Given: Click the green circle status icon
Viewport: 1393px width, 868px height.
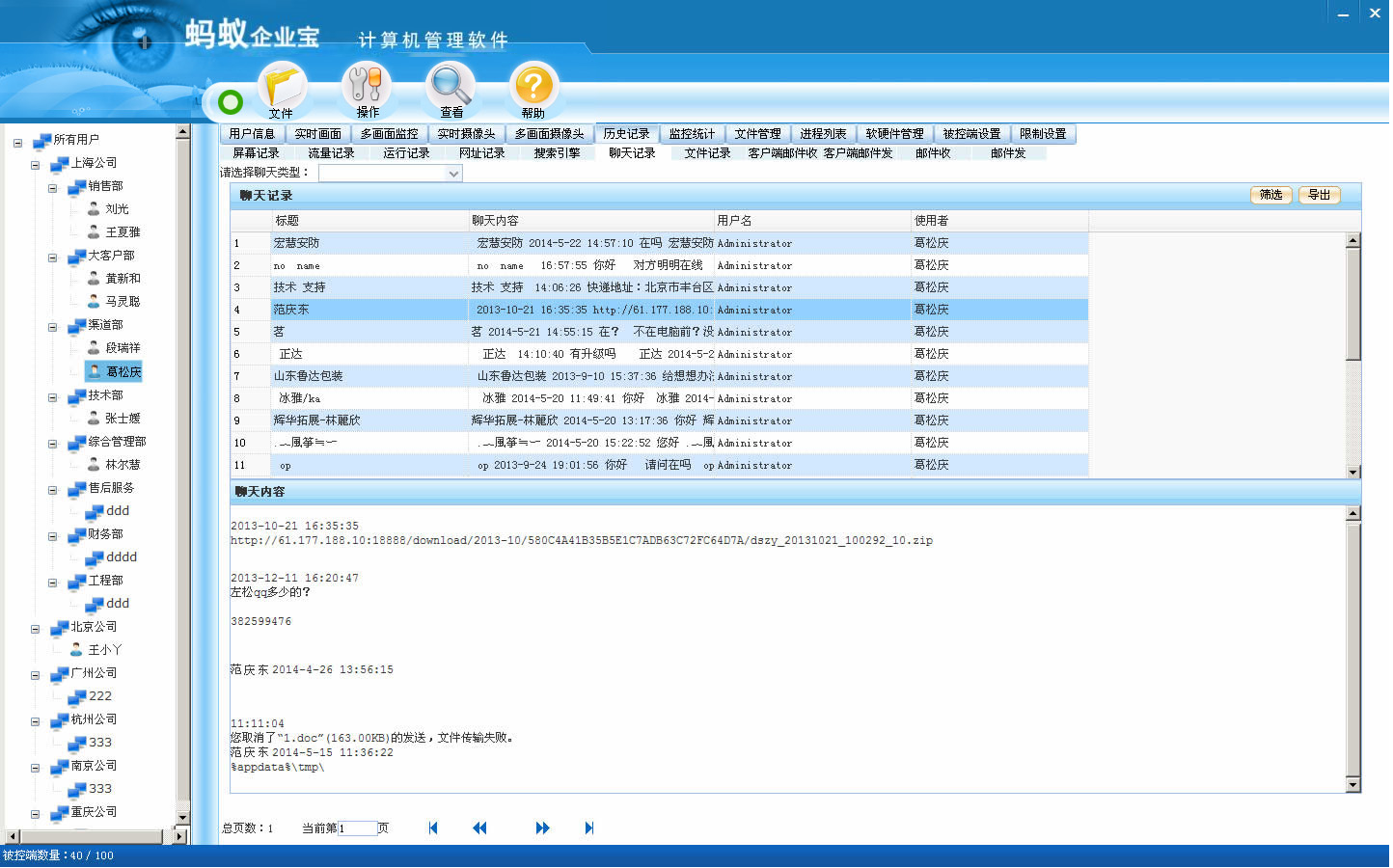Looking at the screenshot, I should 231,102.
